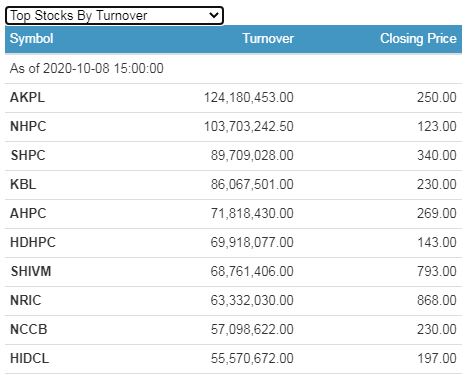The width and height of the screenshot is (466, 375).
Task: Select the Symbol column header
Action: pos(31,38)
